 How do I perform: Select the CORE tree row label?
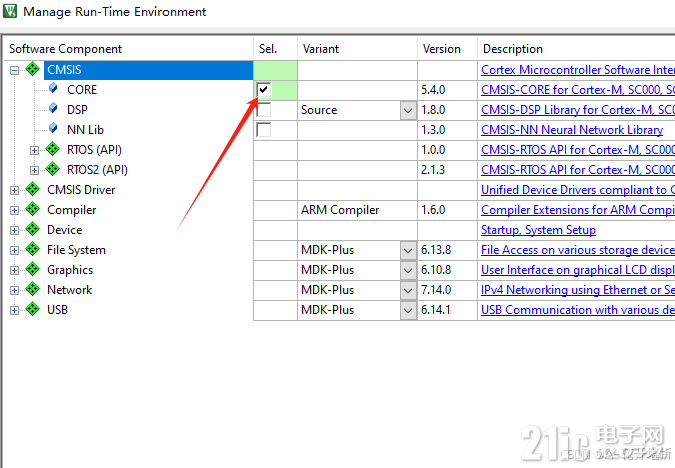[x=82, y=90]
